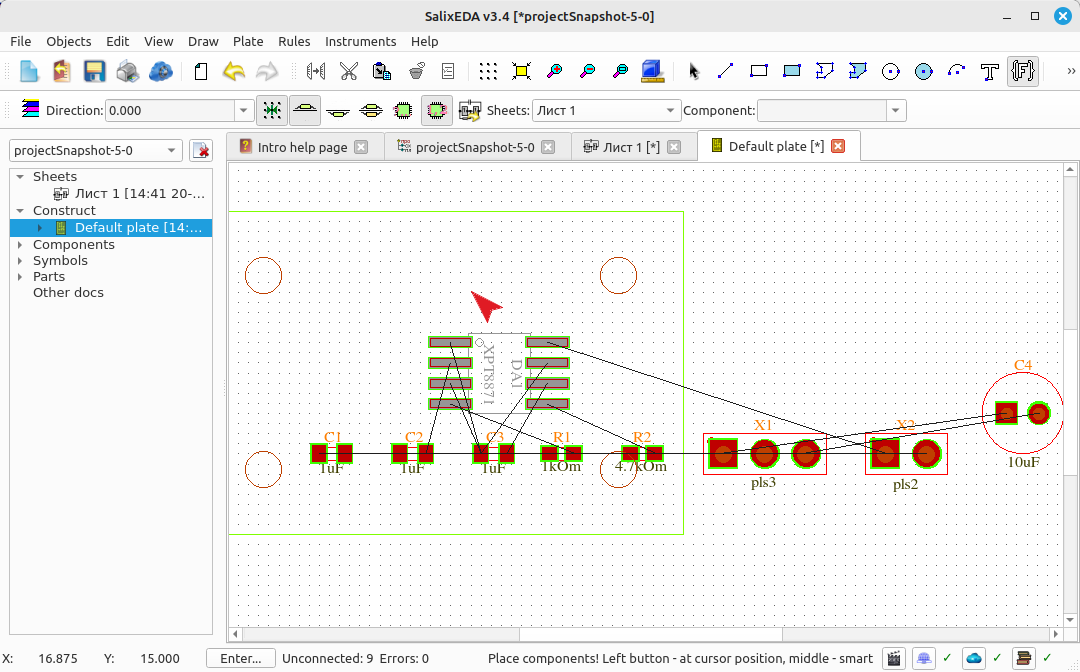The height and width of the screenshot is (672, 1080).
Task: Print with the printer icon
Action: (127, 71)
